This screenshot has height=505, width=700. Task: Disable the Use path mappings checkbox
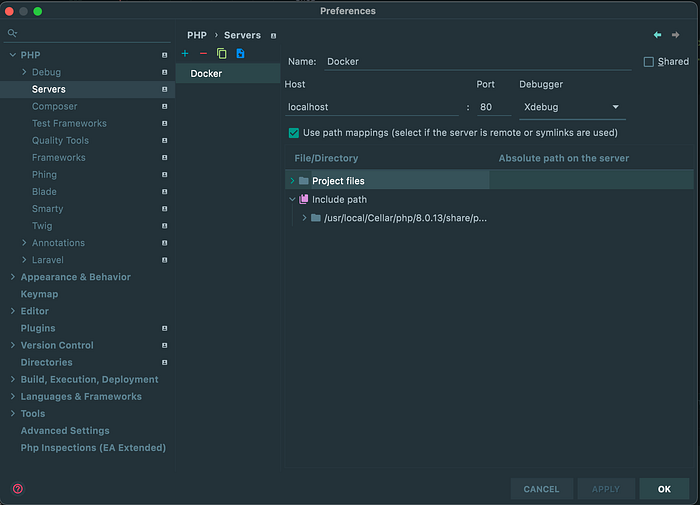coord(294,133)
